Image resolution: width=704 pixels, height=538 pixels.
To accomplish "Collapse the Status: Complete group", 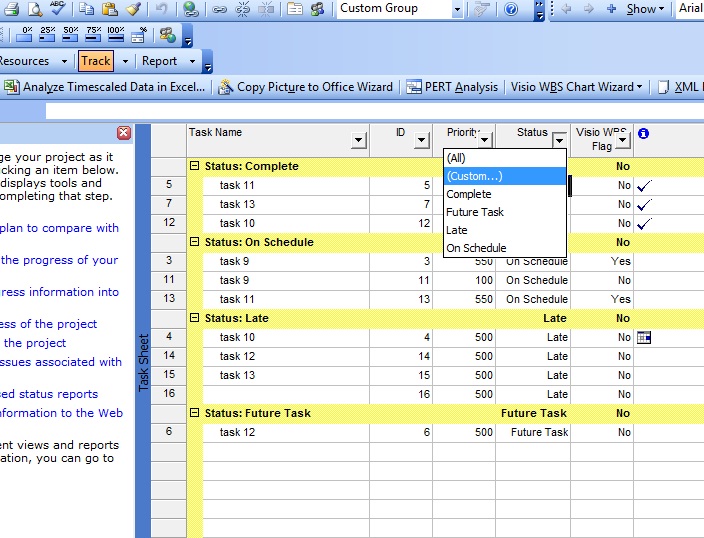I will pos(195,166).
